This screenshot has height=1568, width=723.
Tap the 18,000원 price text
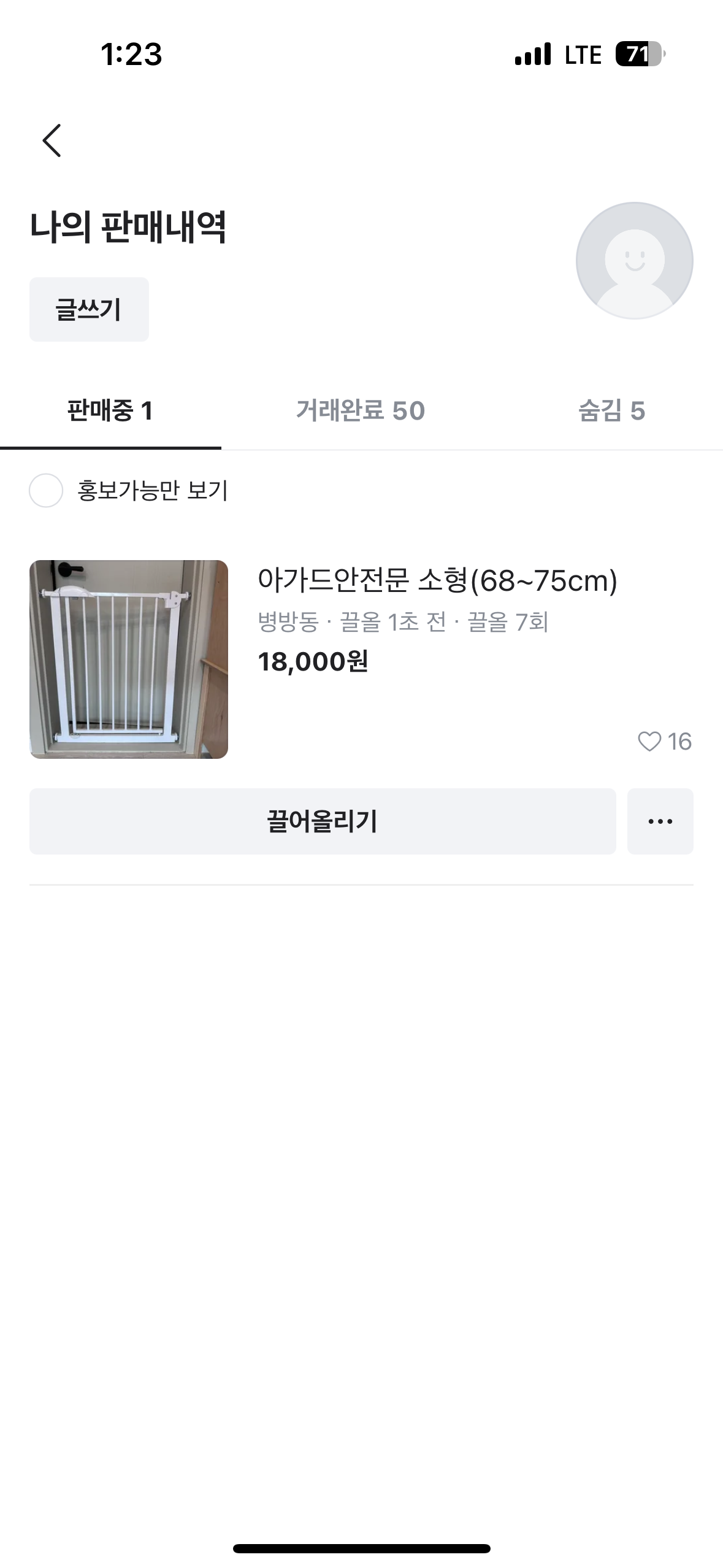tap(313, 661)
